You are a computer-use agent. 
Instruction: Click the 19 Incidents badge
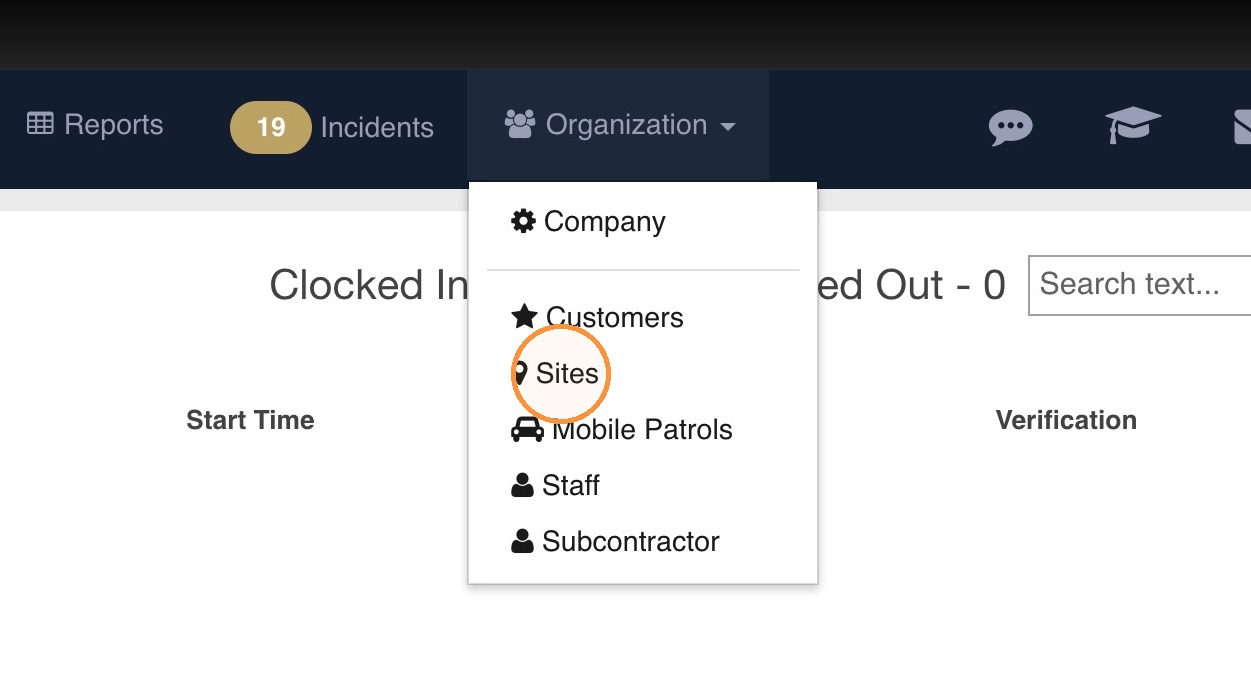pyautogui.click(x=270, y=127)
